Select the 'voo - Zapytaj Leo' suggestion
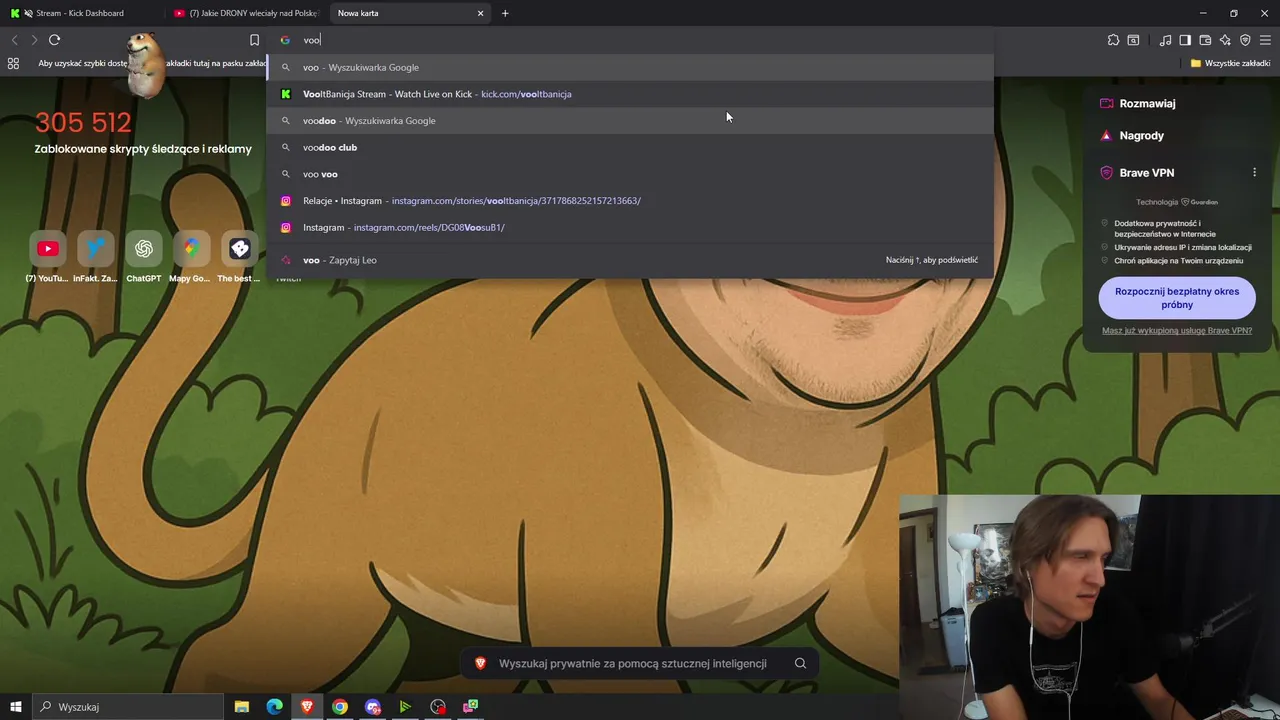Screen dimensions: 1280x720 coord(630,260)
